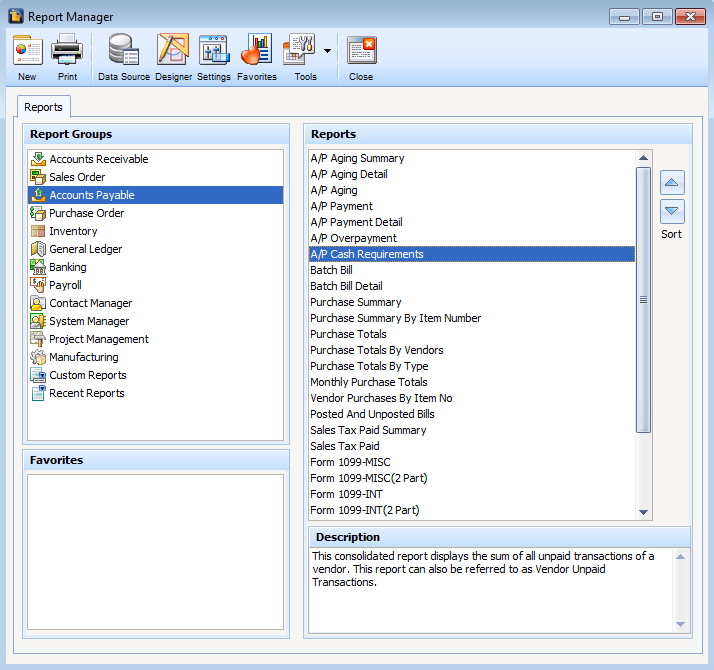Viewport: 714px width, 670px height.
Task: Select Purchase Totals By Type report
Action: click(472, 366)
